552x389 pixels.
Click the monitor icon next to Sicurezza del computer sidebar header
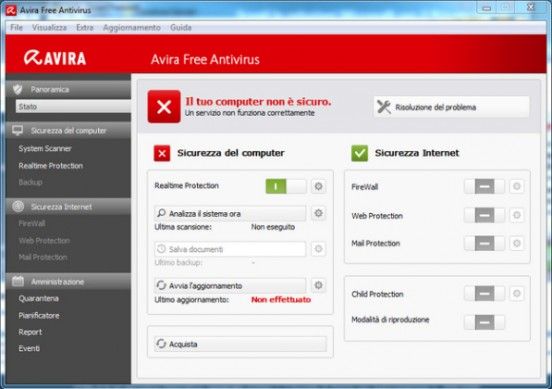pos(18,131)
